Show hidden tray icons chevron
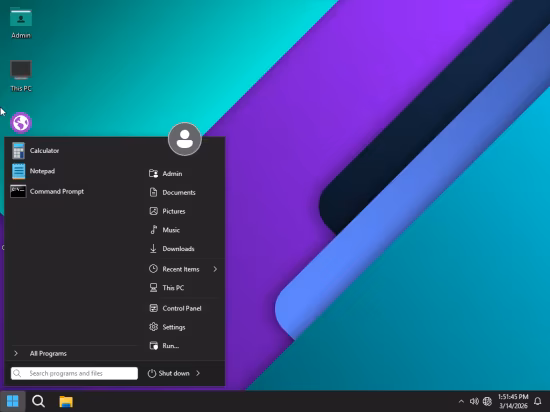The image size is (550, 412). pyautogui.click(x=461, y=401)
